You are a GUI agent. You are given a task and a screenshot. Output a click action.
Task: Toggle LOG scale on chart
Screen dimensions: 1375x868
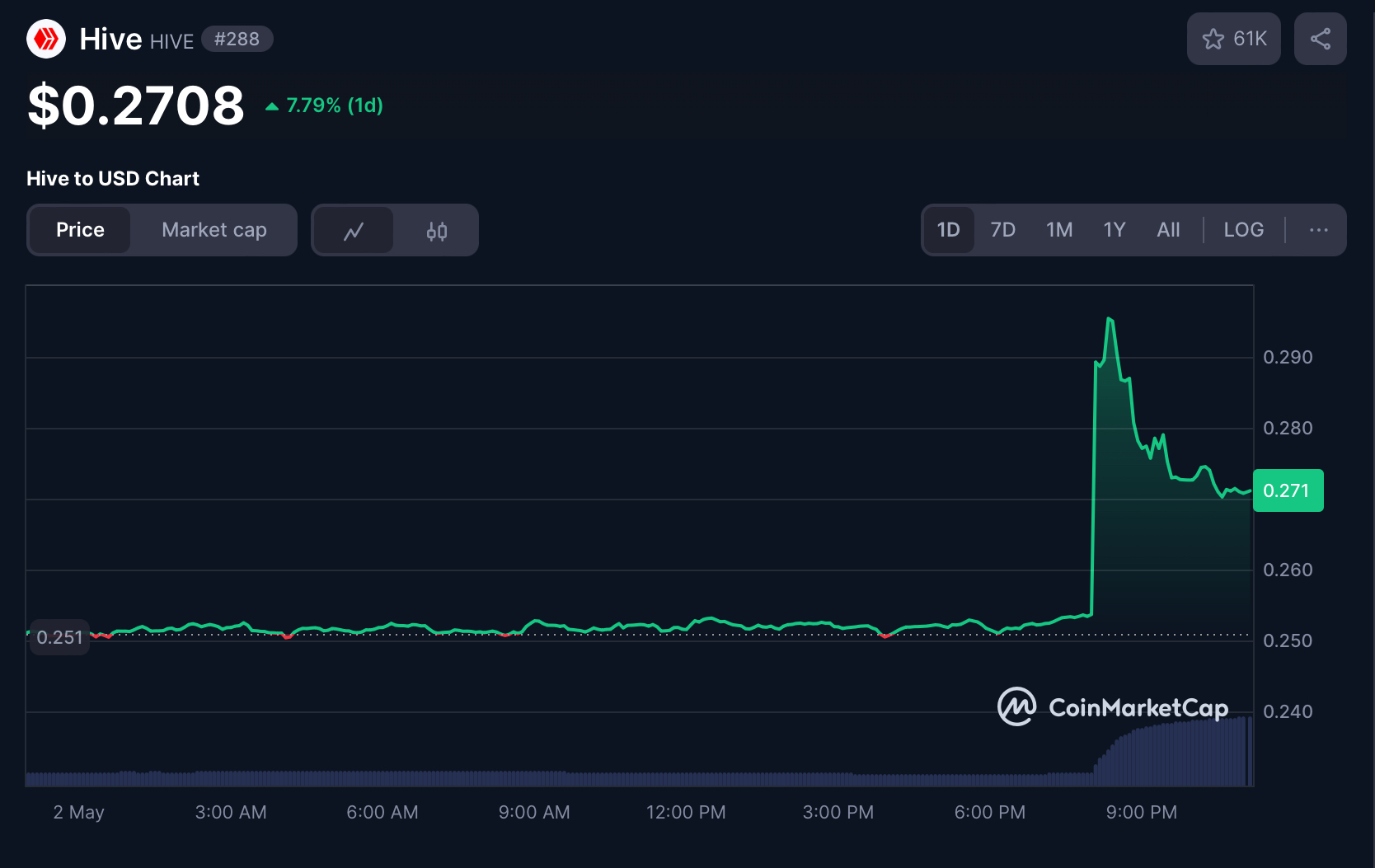[1243, 230]
